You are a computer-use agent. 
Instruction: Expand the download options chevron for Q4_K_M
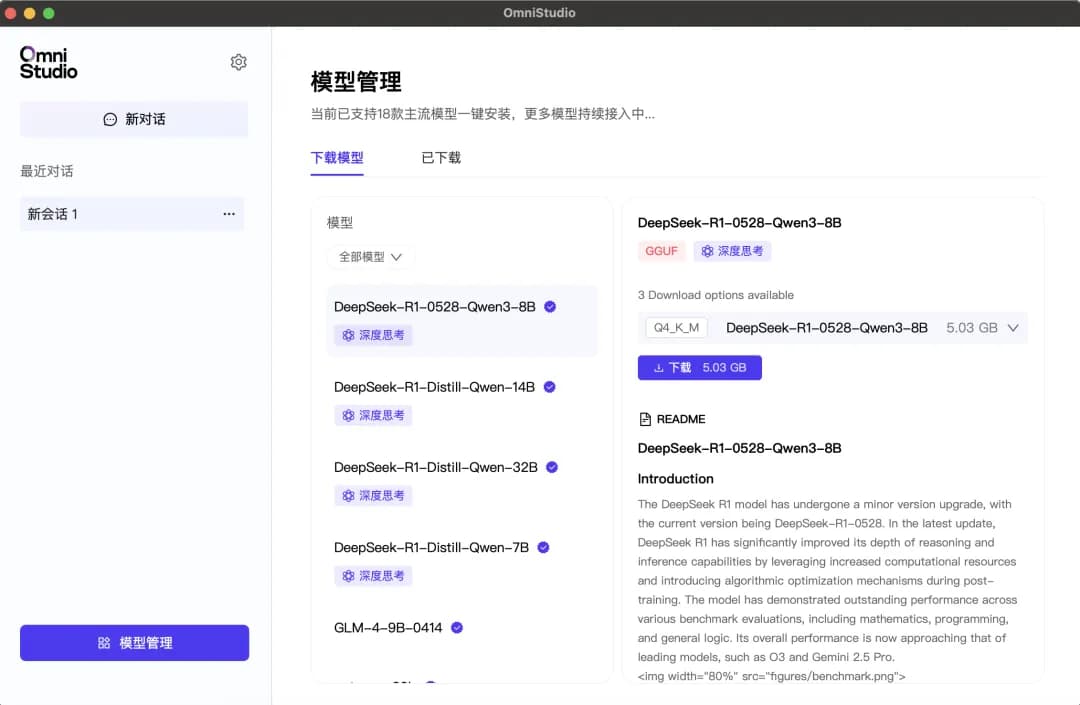click(1012, 327)
